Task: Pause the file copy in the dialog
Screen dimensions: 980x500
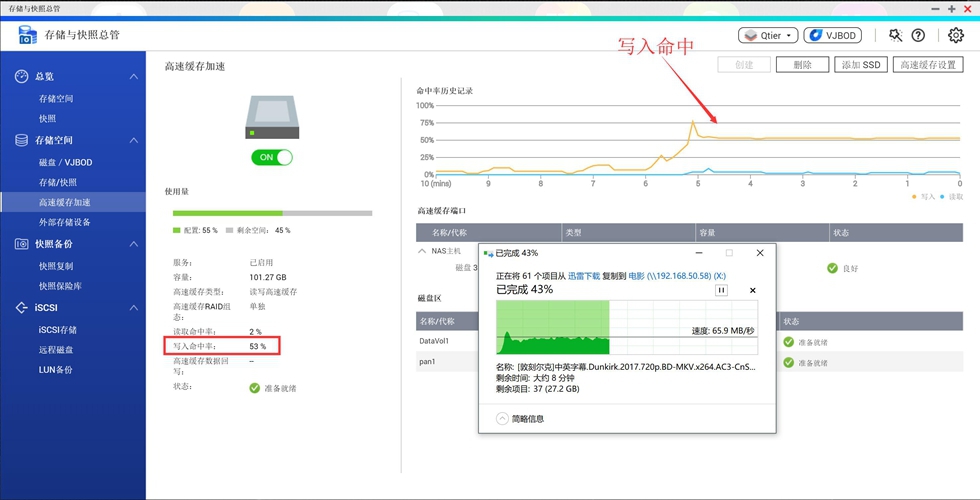Action: click(721, 290)
